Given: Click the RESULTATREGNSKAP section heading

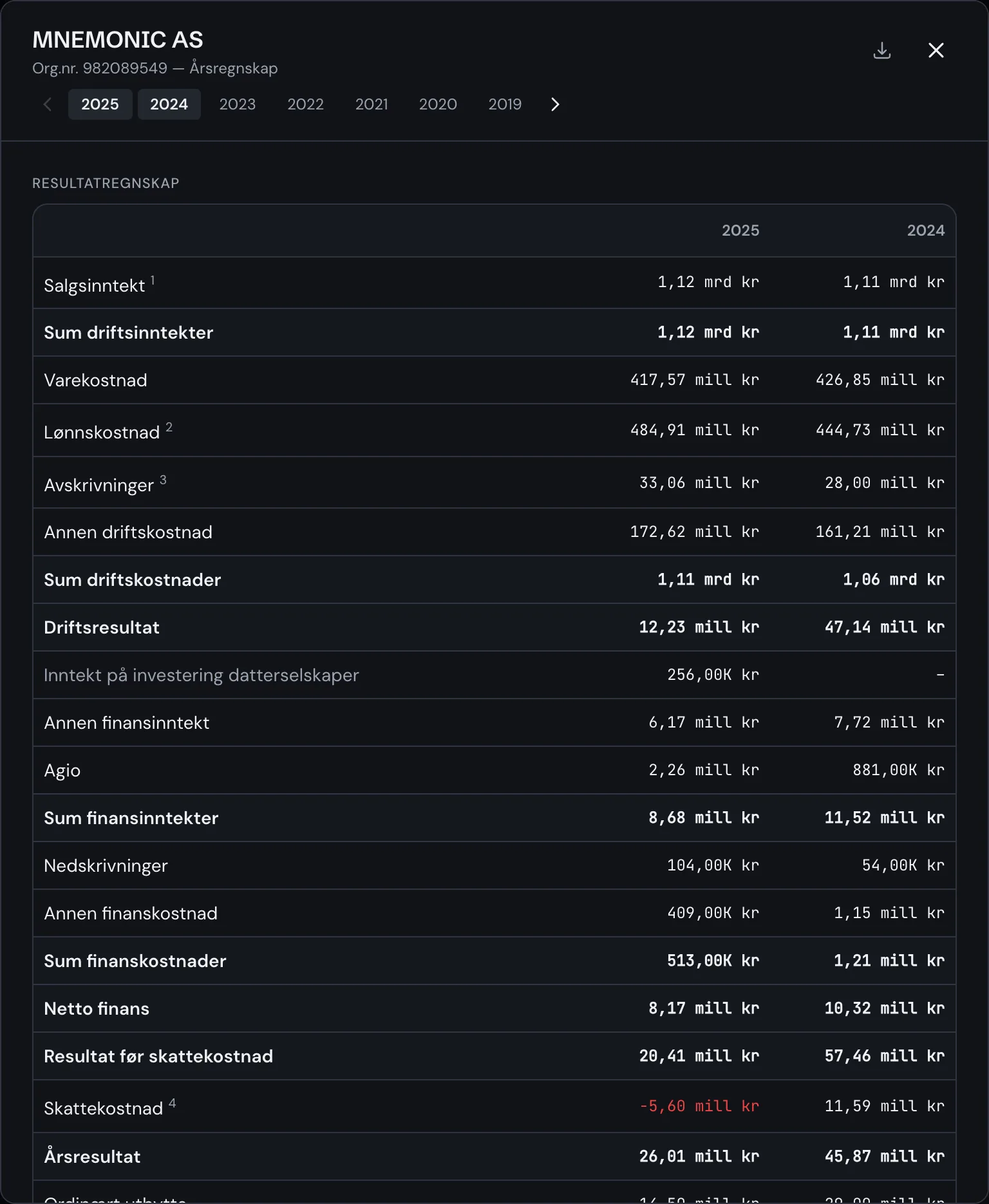Looking at the screenshot, I should (x=106, y=183).
